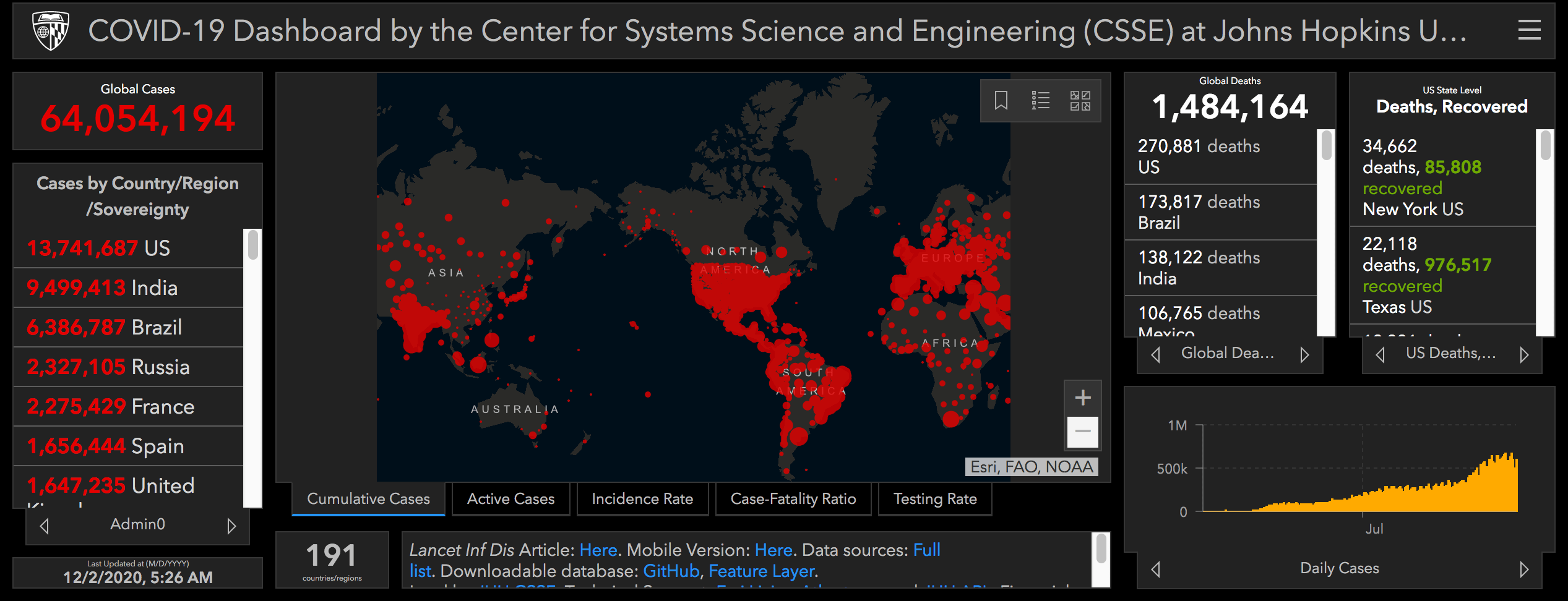Screen dimensions: 1568x601
Task: Select '9,499,413 India' in cases list
Action: point(129,288)
